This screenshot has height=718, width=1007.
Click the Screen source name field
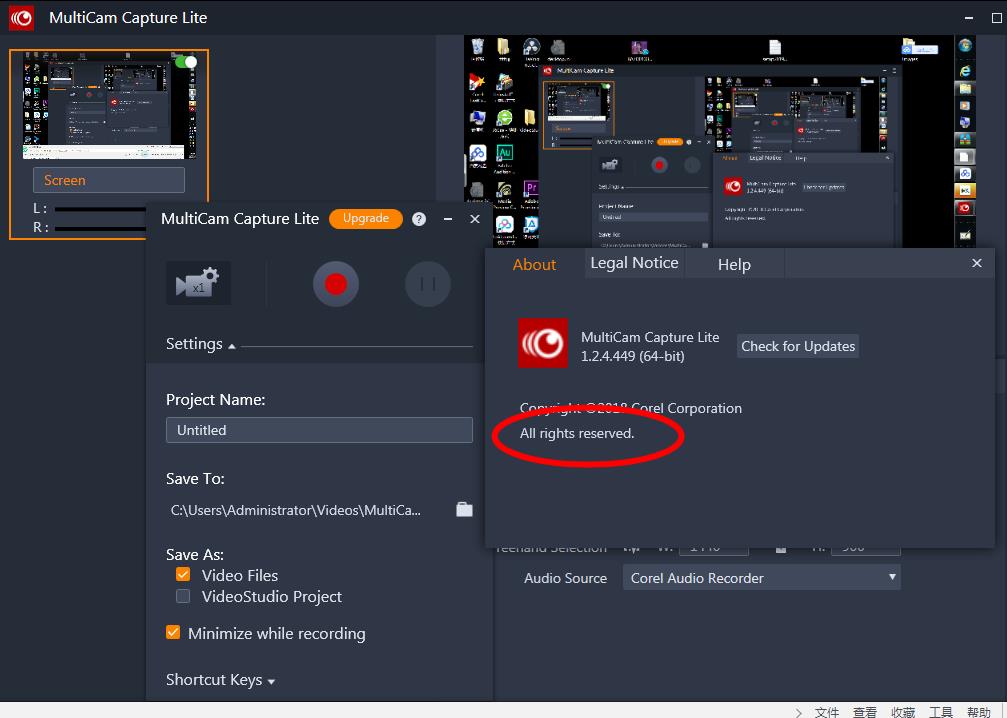[x=109, y=180]
